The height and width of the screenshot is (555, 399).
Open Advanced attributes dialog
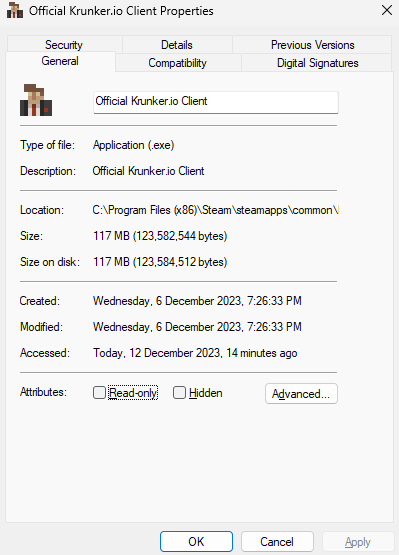click(x=301, y=394)
